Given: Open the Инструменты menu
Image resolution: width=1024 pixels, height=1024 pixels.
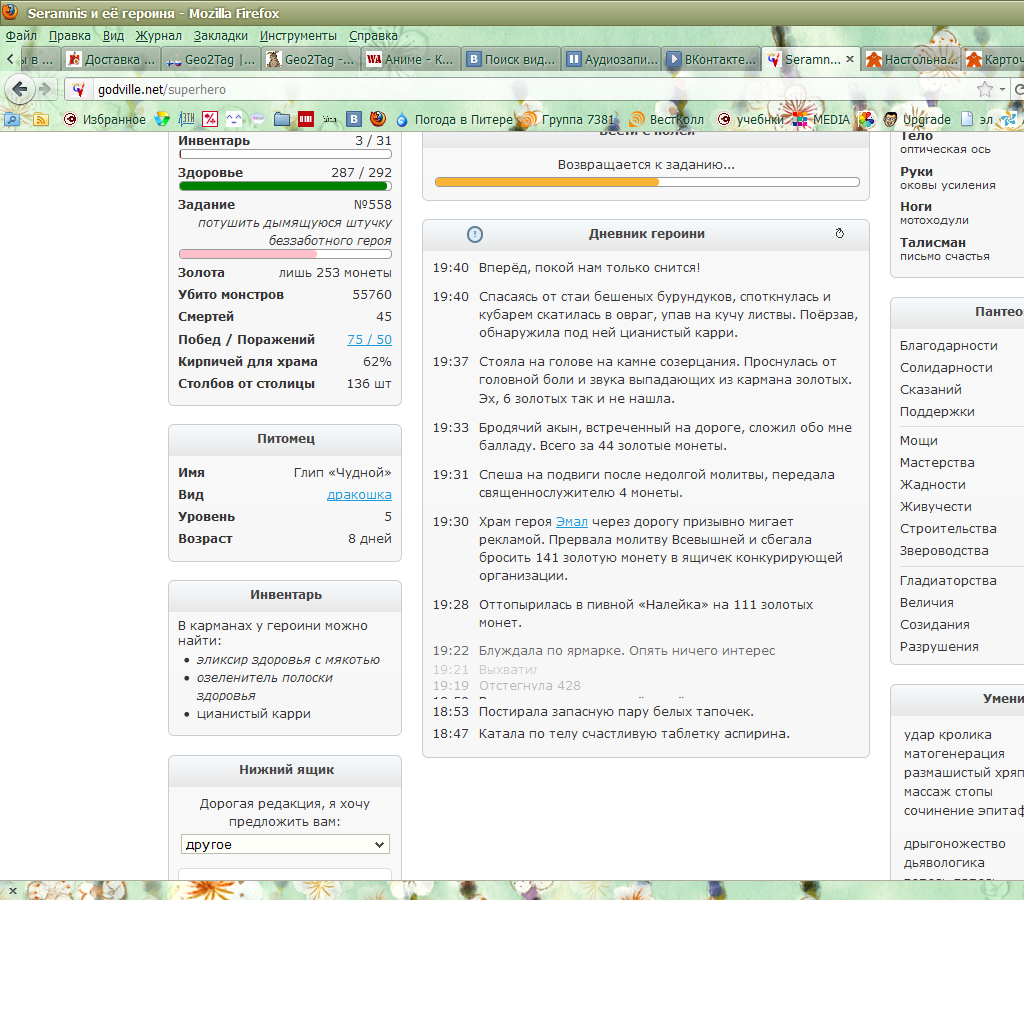Looking at the screenshot, I should 298,36.
